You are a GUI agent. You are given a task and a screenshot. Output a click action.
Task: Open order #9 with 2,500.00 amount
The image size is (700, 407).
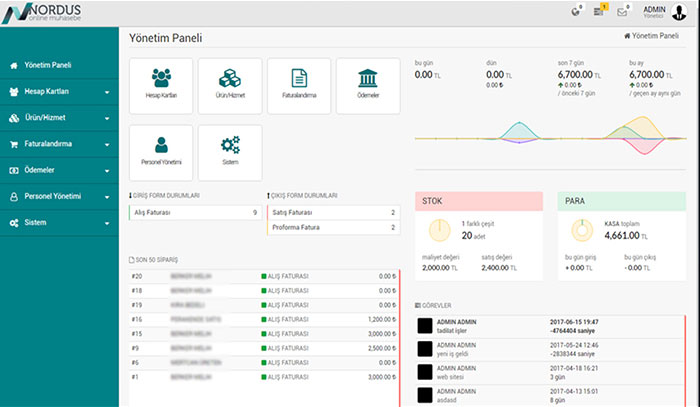coord(264,348)
